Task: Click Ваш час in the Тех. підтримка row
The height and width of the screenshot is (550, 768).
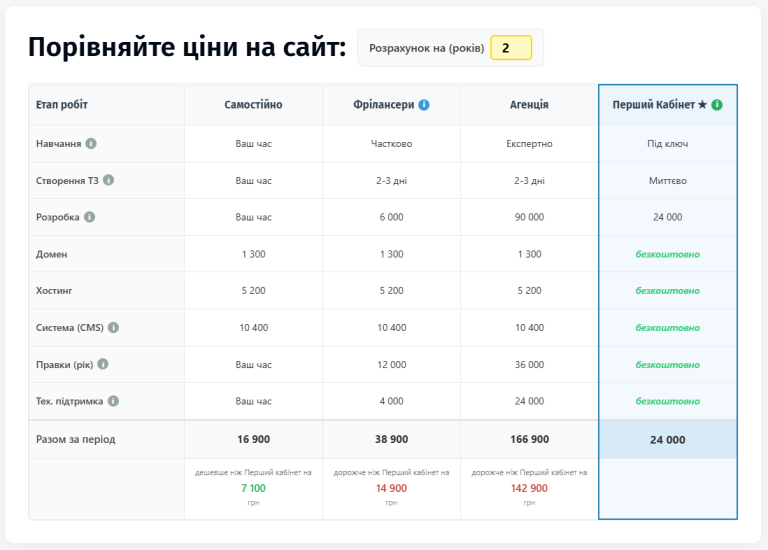Action: [253, 401]
